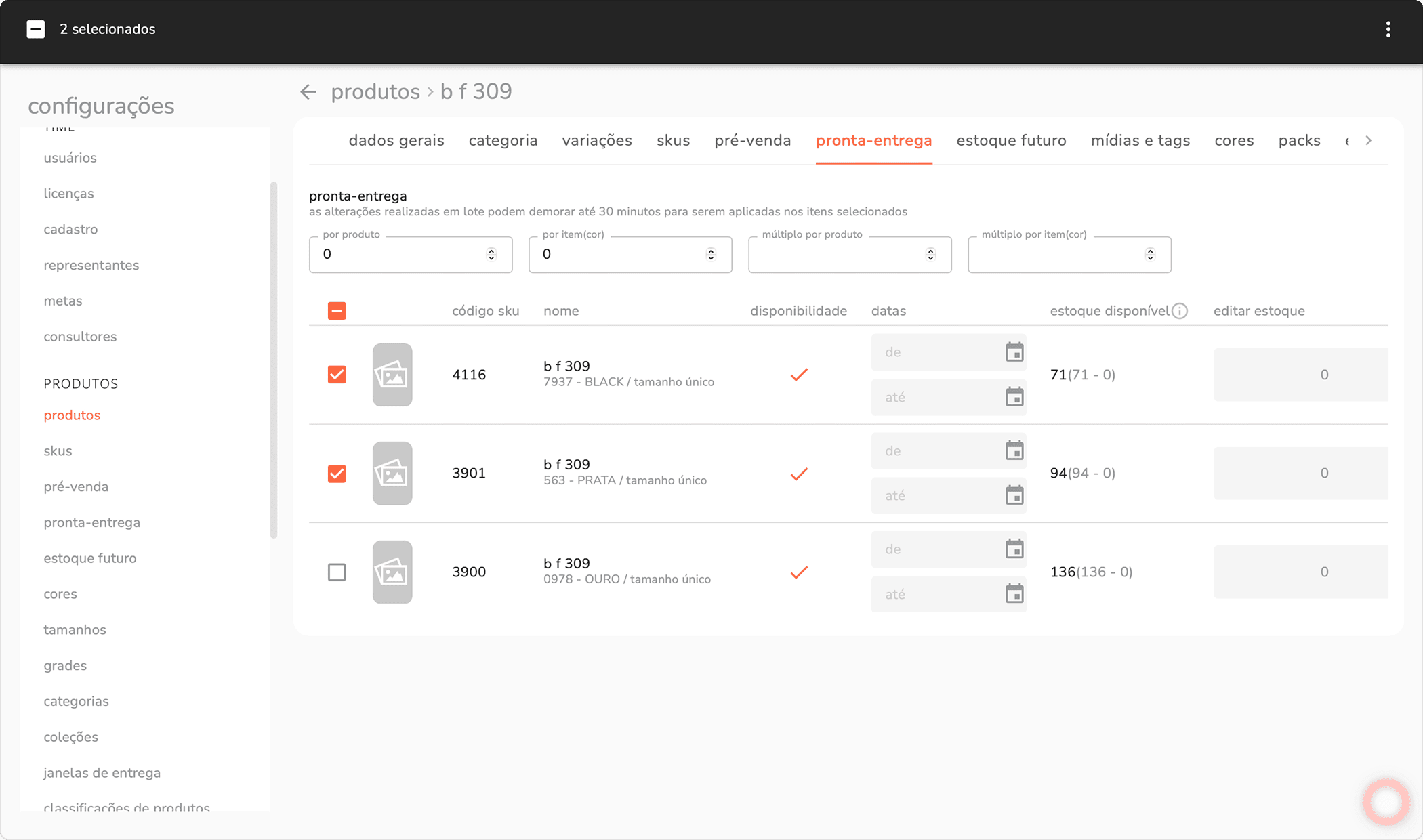Image resolution: width=1423 pixels, height=840 pixels.
Task: Switch to the mídias e tags tab
Action: (x=1140, y=140)
